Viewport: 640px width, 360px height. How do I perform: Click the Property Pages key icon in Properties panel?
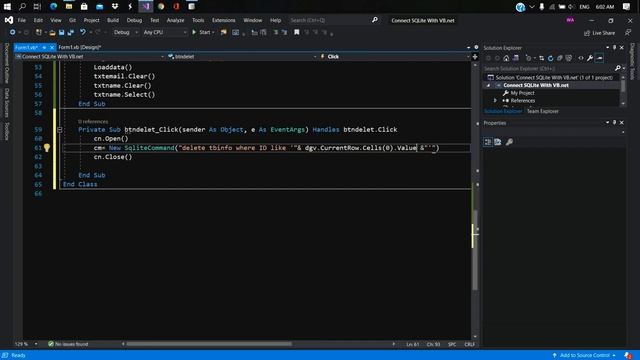(509, 142)
